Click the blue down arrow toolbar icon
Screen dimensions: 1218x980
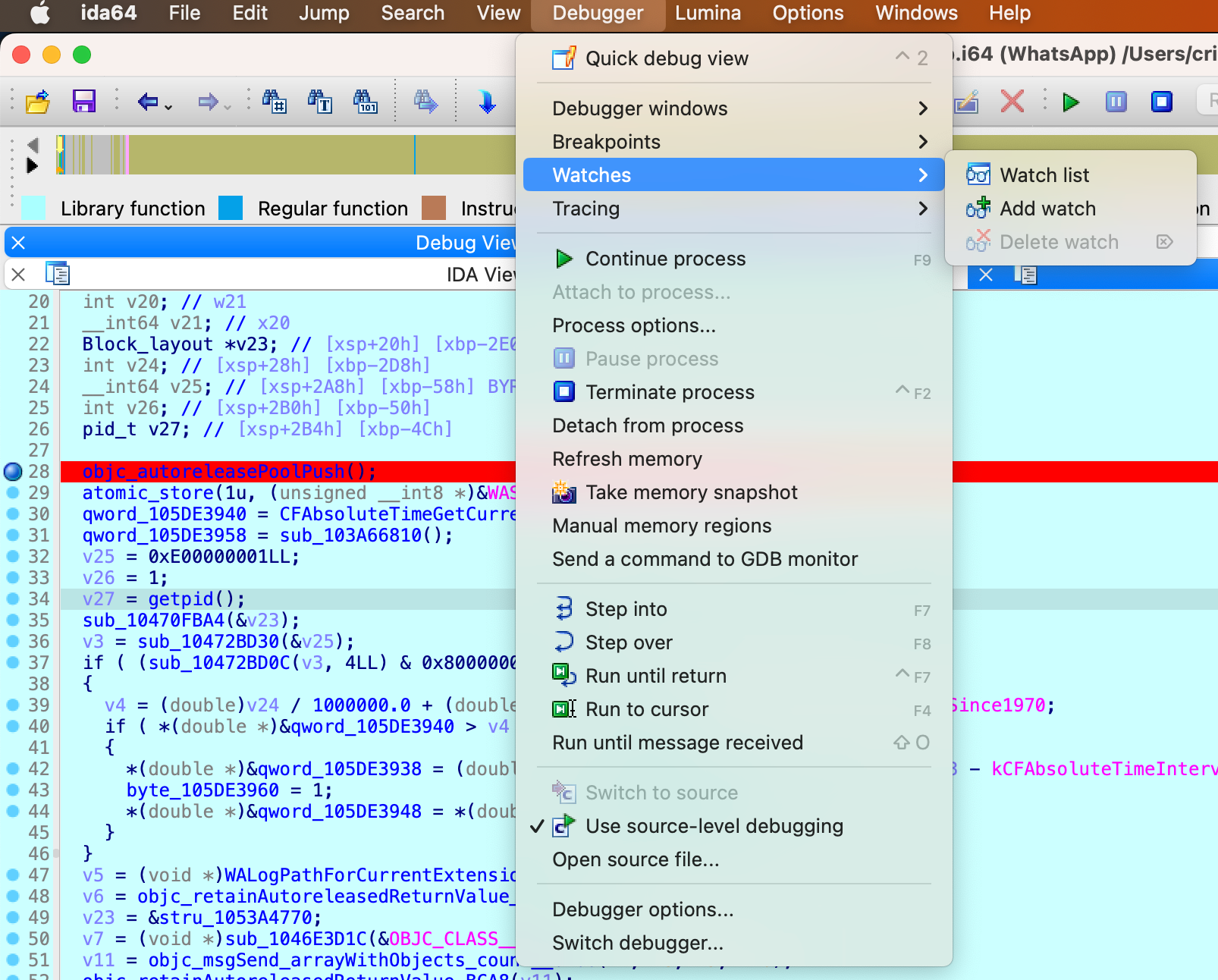tap(486, 102)
